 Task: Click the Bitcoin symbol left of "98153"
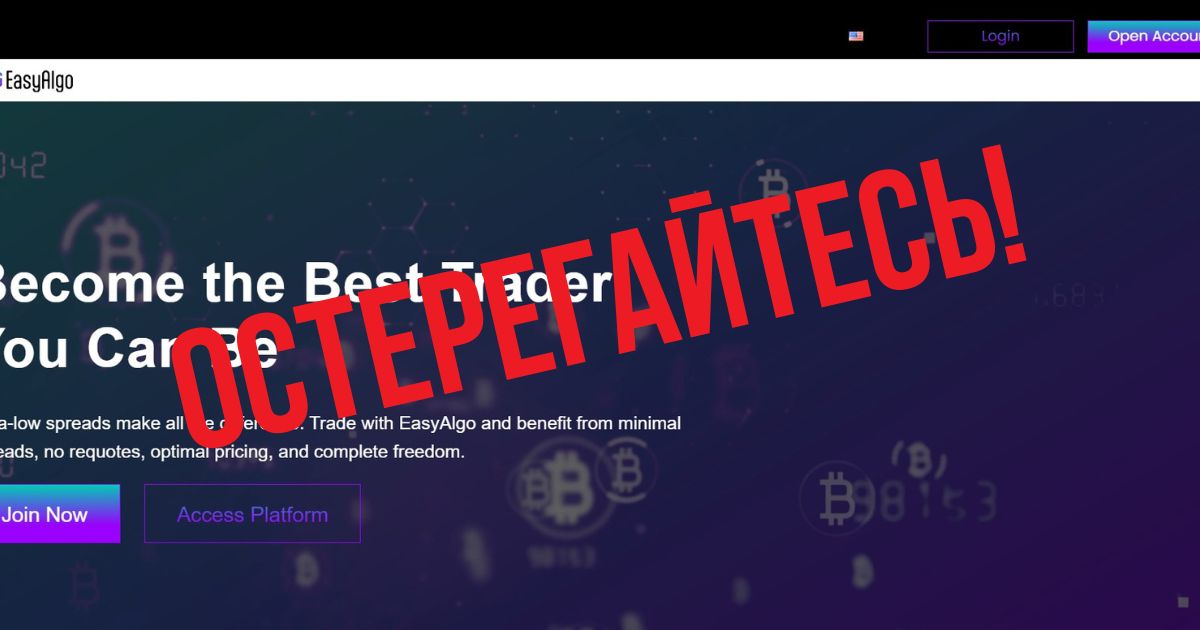[834, 498]
